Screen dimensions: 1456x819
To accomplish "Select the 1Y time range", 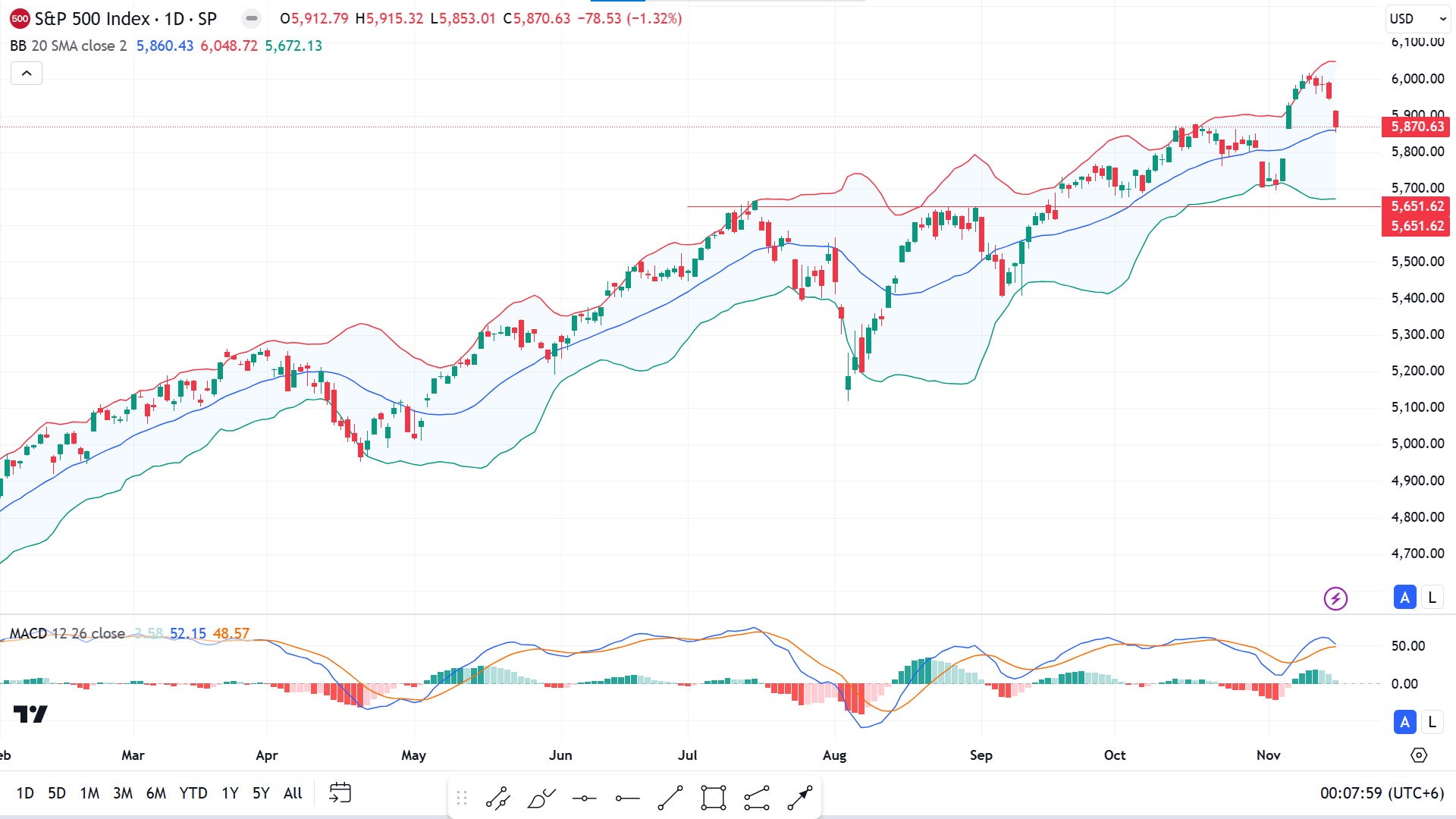I will tap(230, 793).
